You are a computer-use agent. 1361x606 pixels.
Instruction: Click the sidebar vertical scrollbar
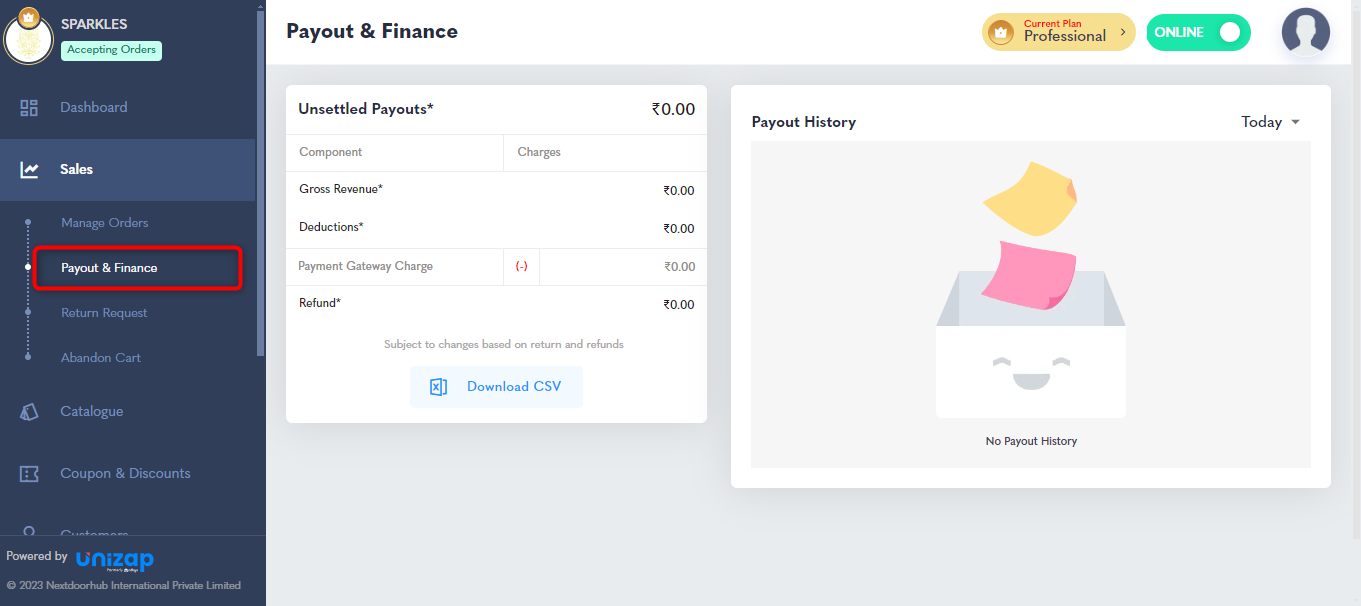point(261,180)
